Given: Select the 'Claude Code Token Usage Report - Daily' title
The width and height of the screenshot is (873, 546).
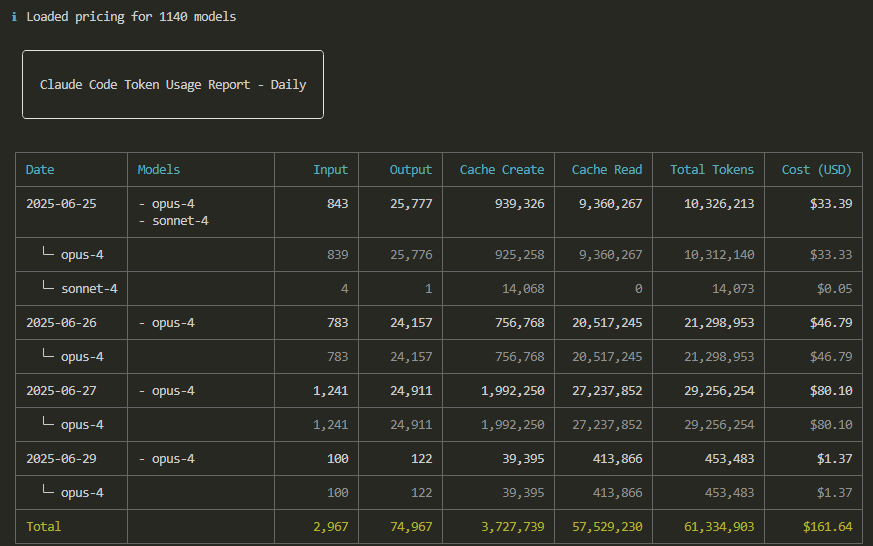Looking at the screenshot, I should (173, 85).
